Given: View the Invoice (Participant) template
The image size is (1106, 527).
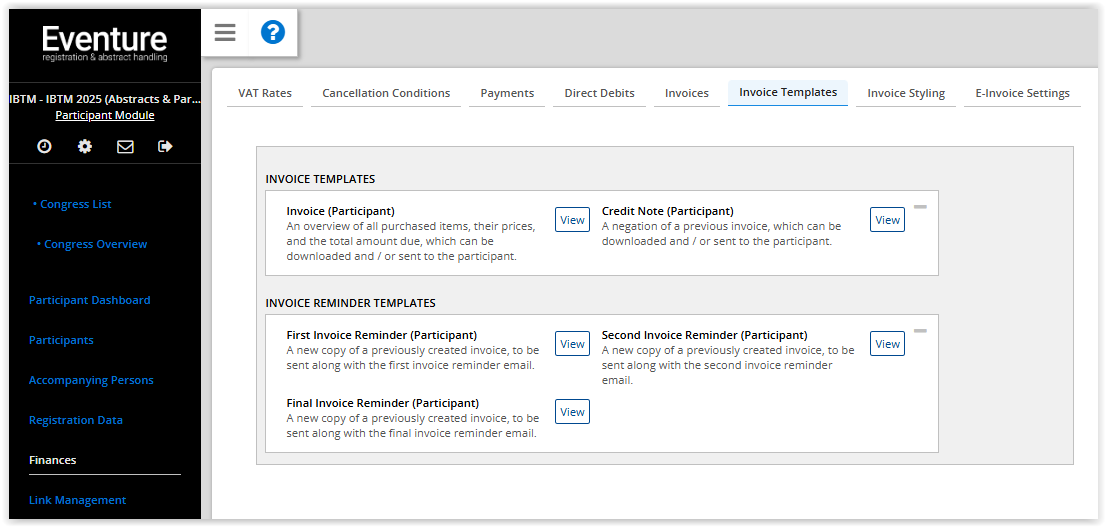Looking at the screenshot, I should pos(572,220).
